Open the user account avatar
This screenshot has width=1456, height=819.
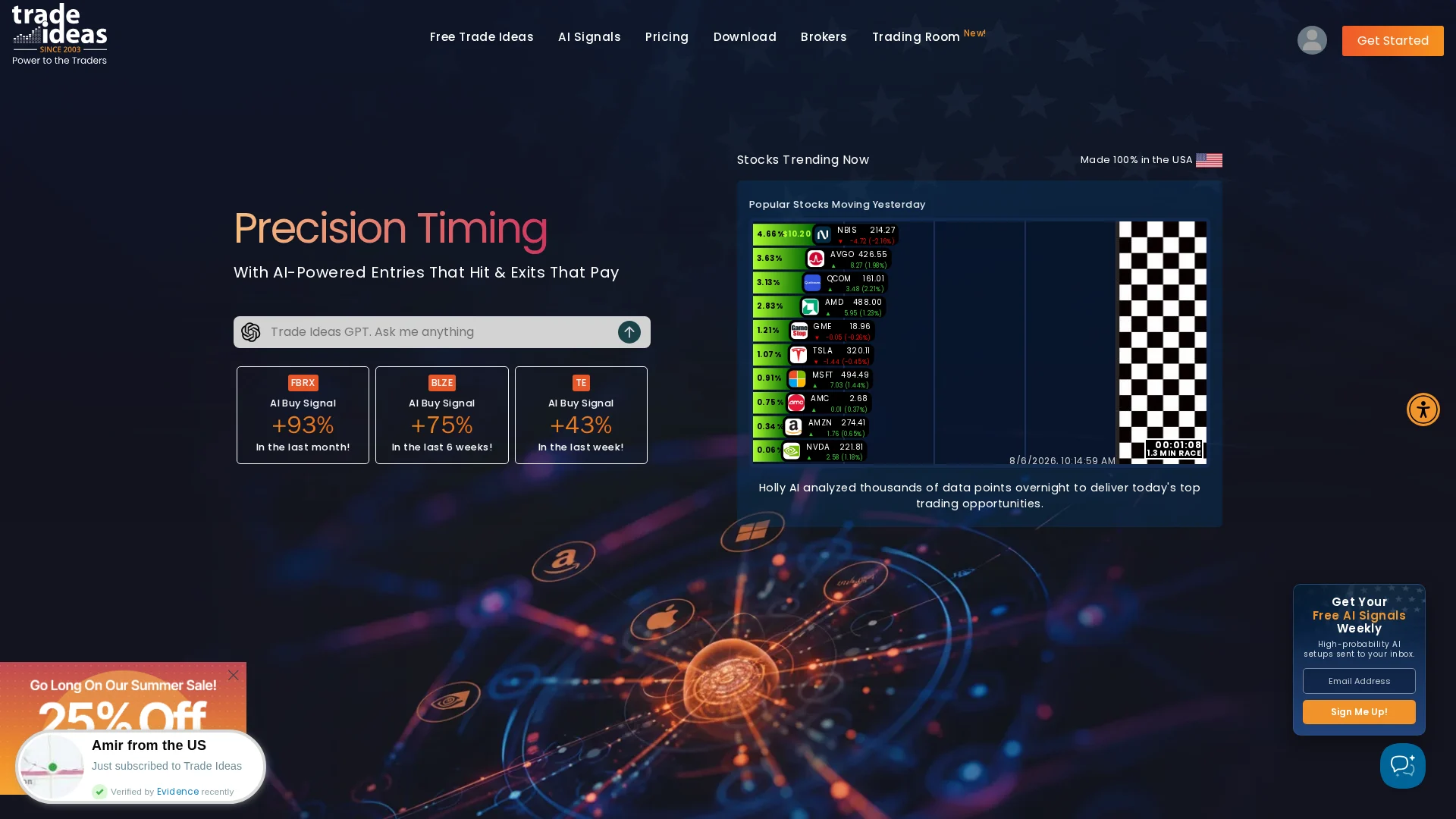coord(1312,40)
